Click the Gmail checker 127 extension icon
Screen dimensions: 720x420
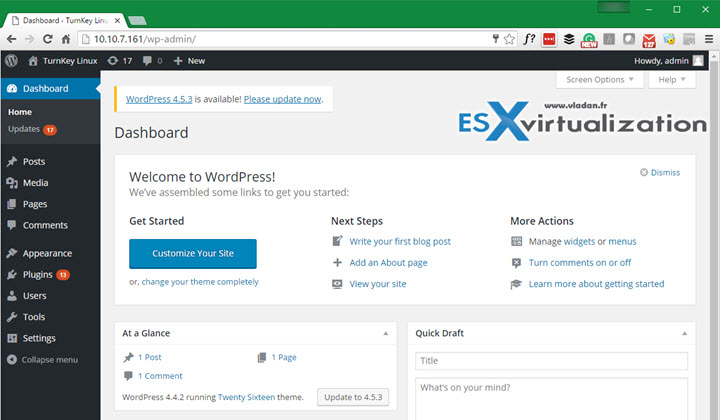(x=649, y=40)
